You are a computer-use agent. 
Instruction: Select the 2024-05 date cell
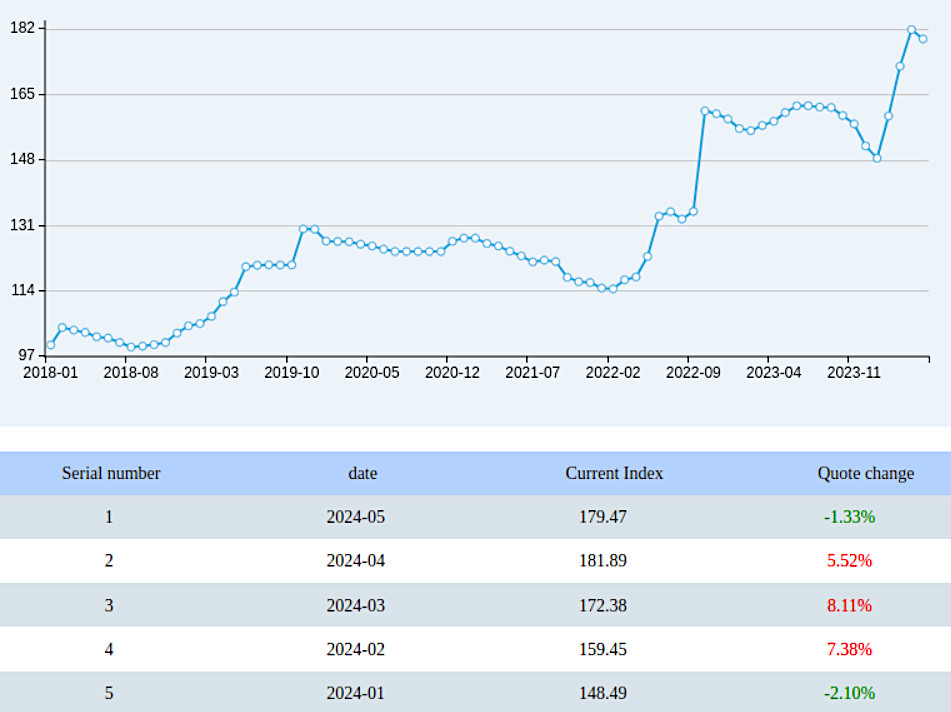click(x=355, y=517)
